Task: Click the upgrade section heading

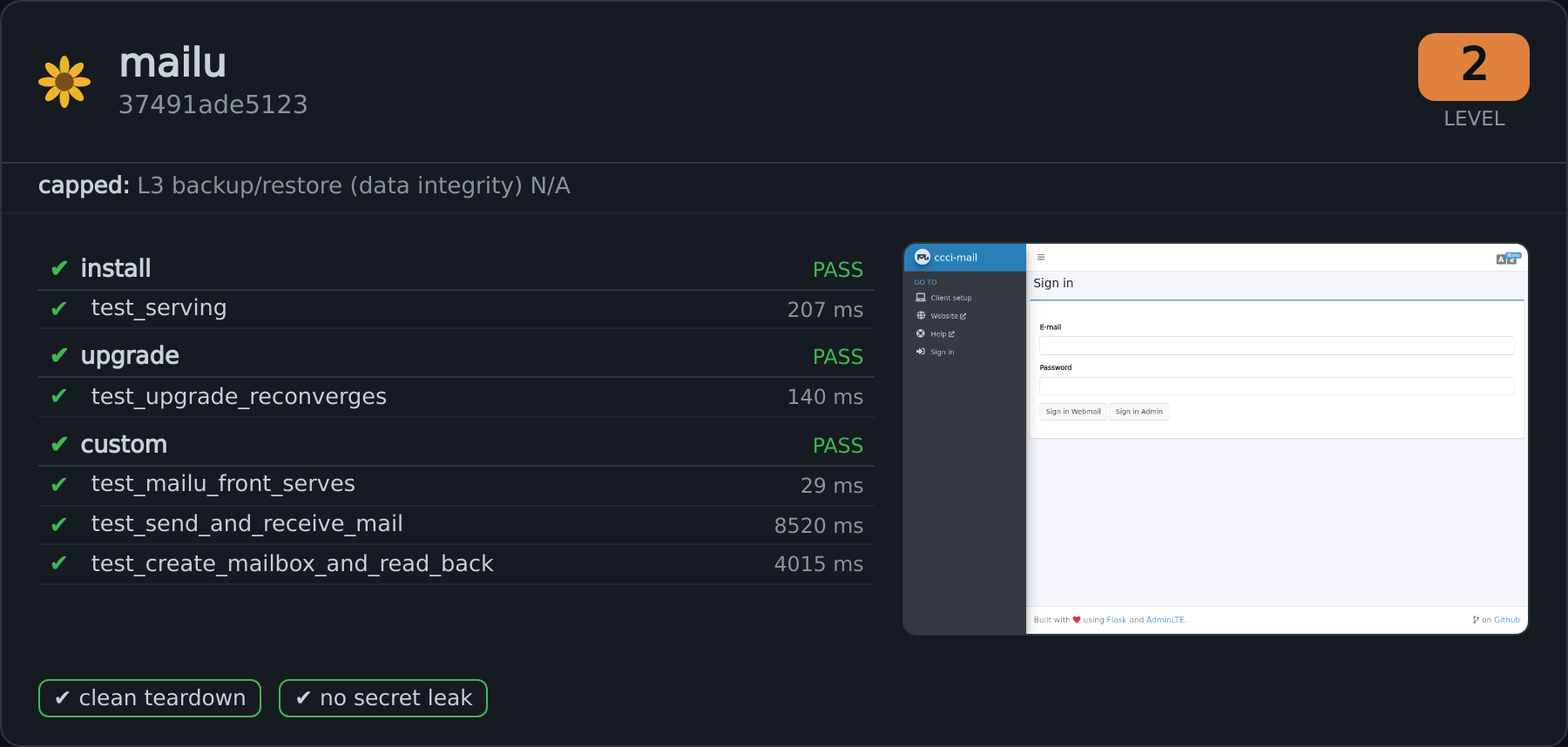Action: (130, 356)
